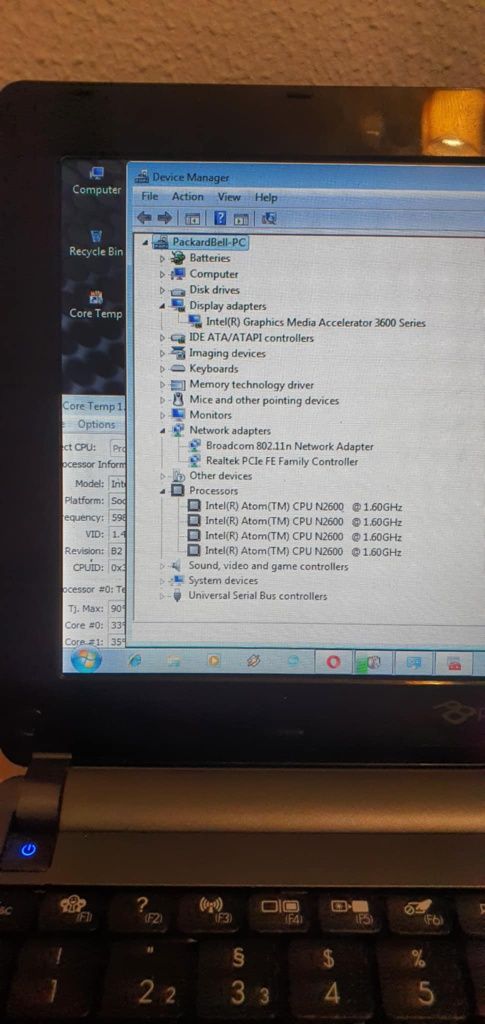This screenshot has height=1024, width=485.
Task: Click the blue Help question-mark toolbar icon
Action: (221, 218)
